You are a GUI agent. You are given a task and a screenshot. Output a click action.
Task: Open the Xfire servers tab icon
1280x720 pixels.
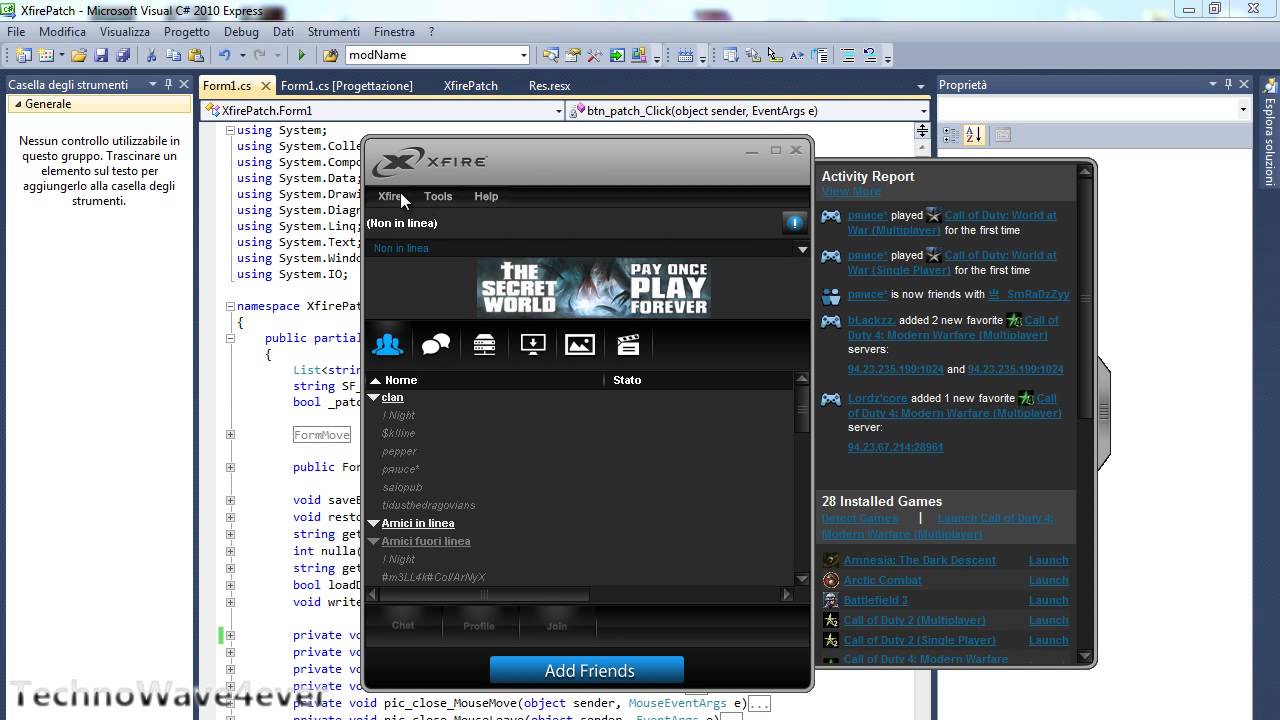point(485,345)
